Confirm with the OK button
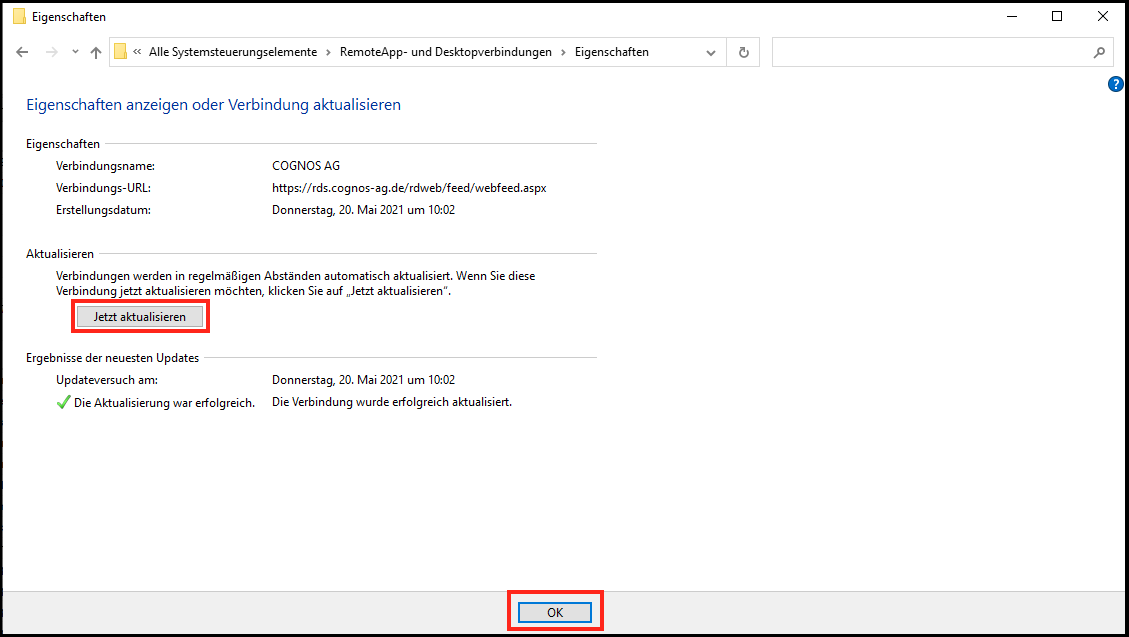This screenshot has width=1129, height=637. [555, 612]
